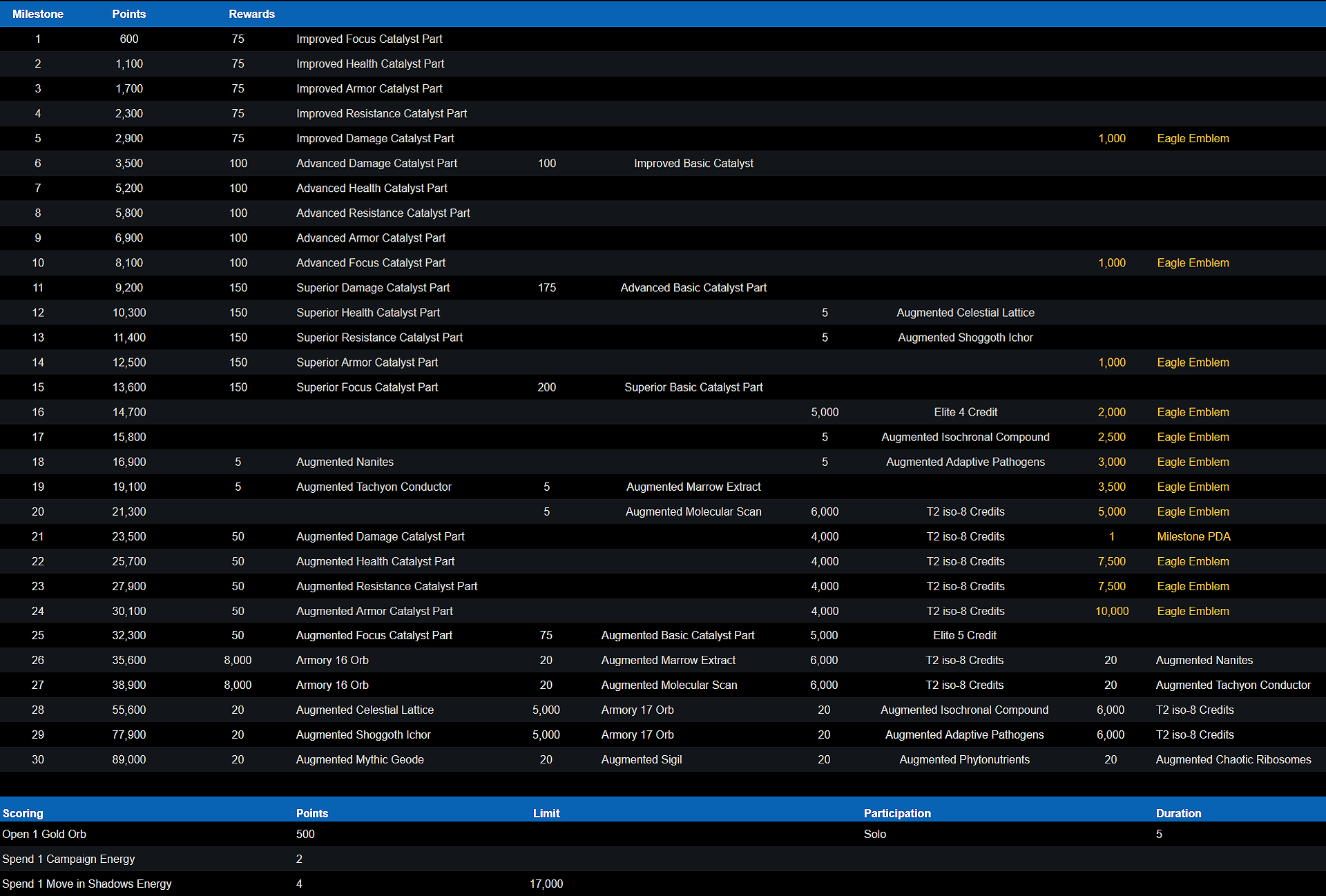Click the 3,500 Eagle Emblem amount
This screenshot has height=896, width=1326.
1112,487
